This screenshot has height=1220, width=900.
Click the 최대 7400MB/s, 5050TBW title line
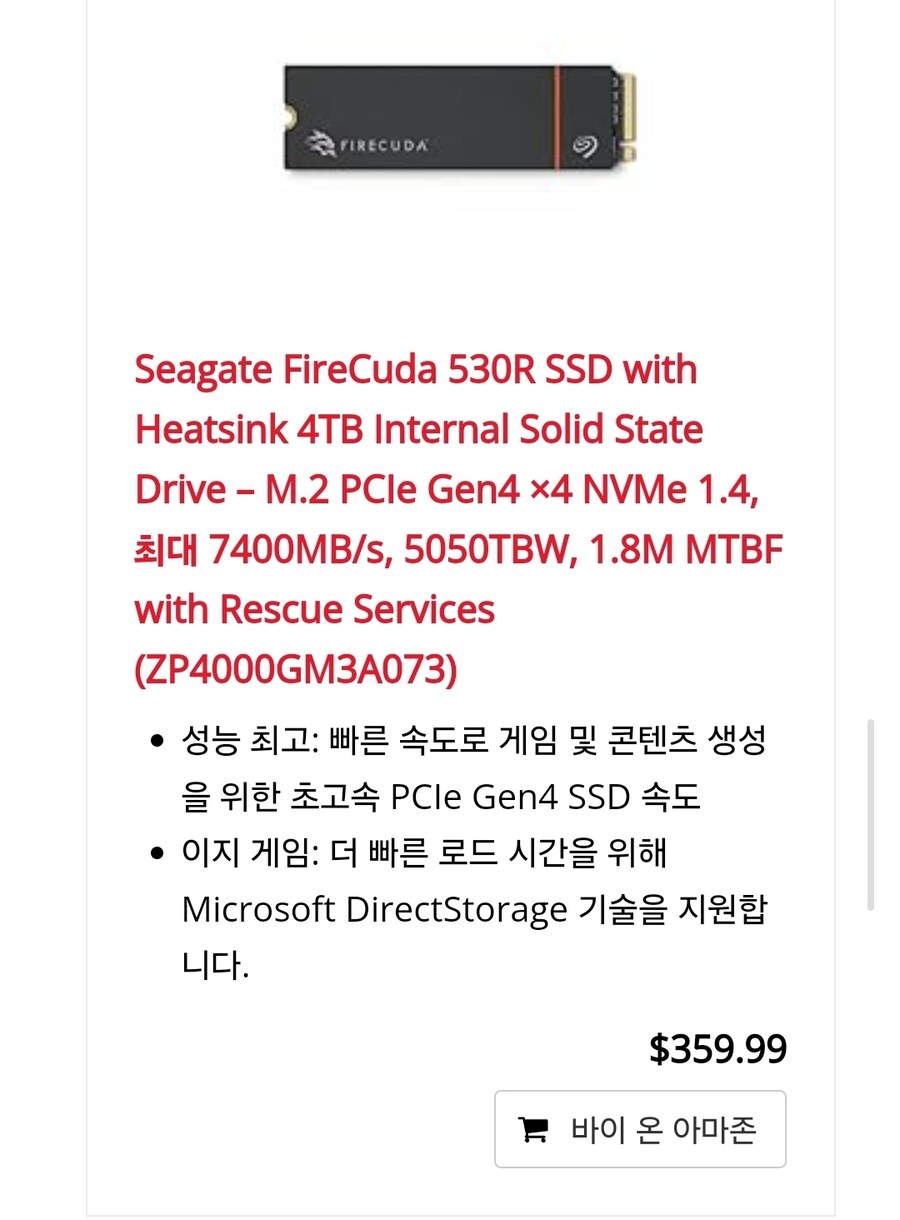458,550
